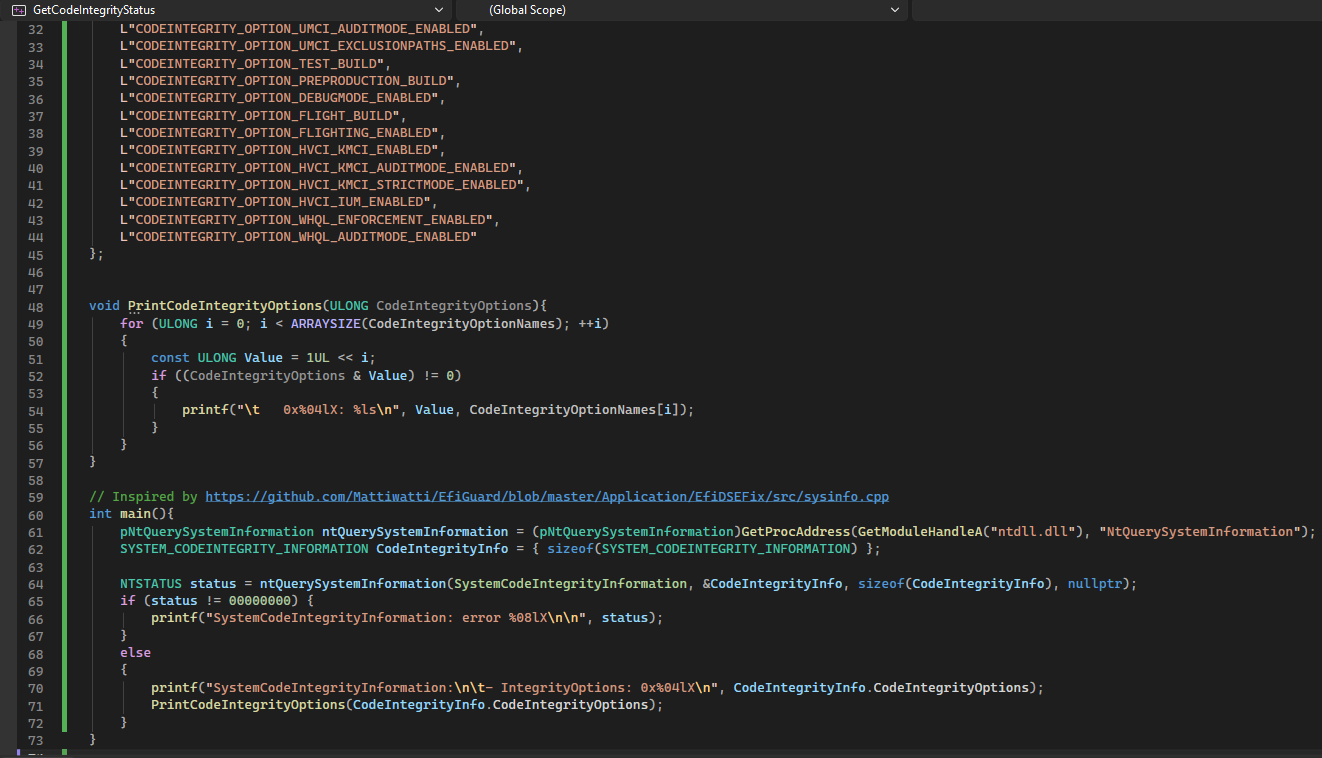This screenshot has width=1322, height=758.
Task: Click line number 45 in the gutter
Action: point(35,254)
